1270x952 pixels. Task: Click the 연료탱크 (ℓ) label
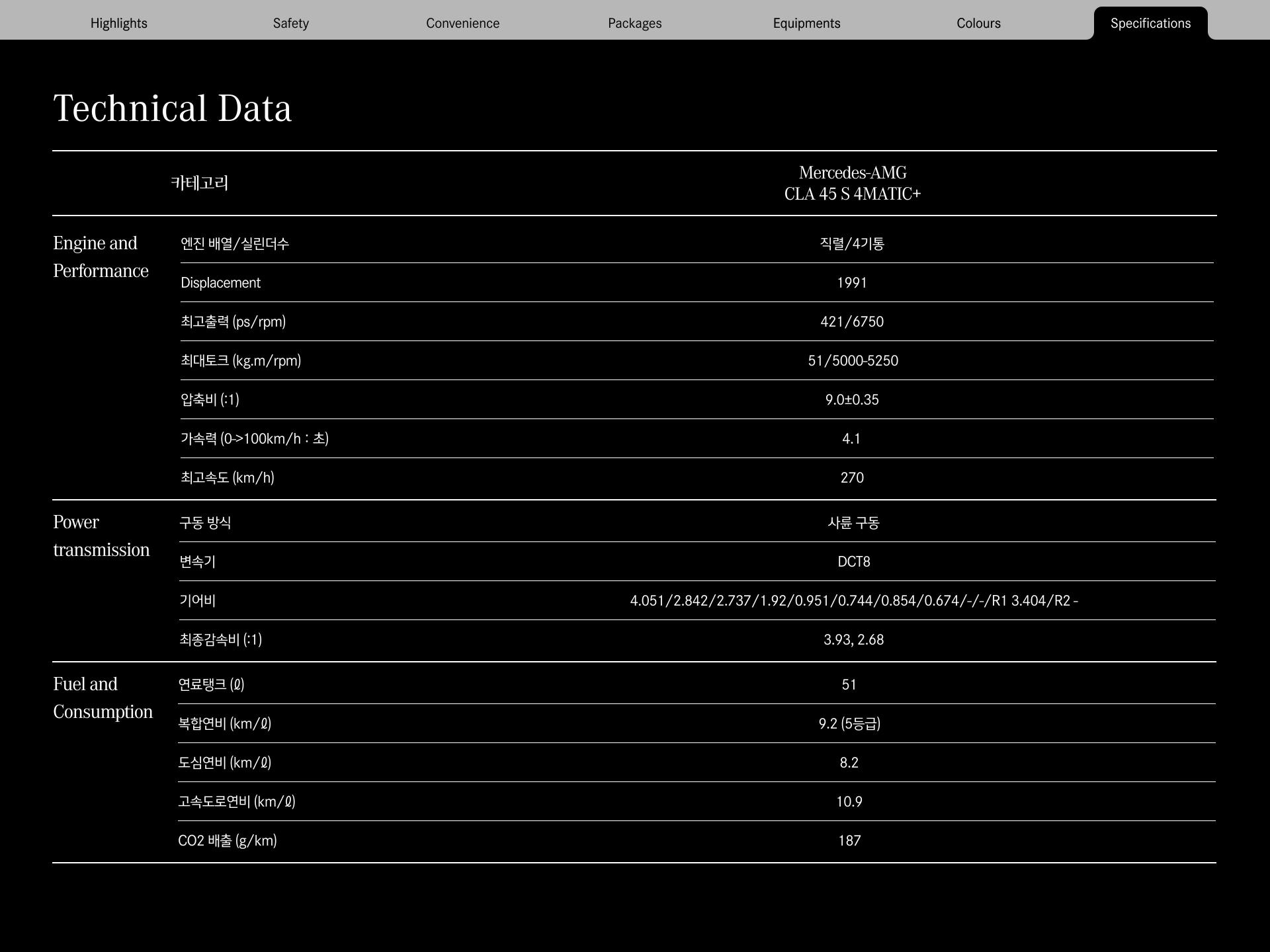[x=211, y=685]
